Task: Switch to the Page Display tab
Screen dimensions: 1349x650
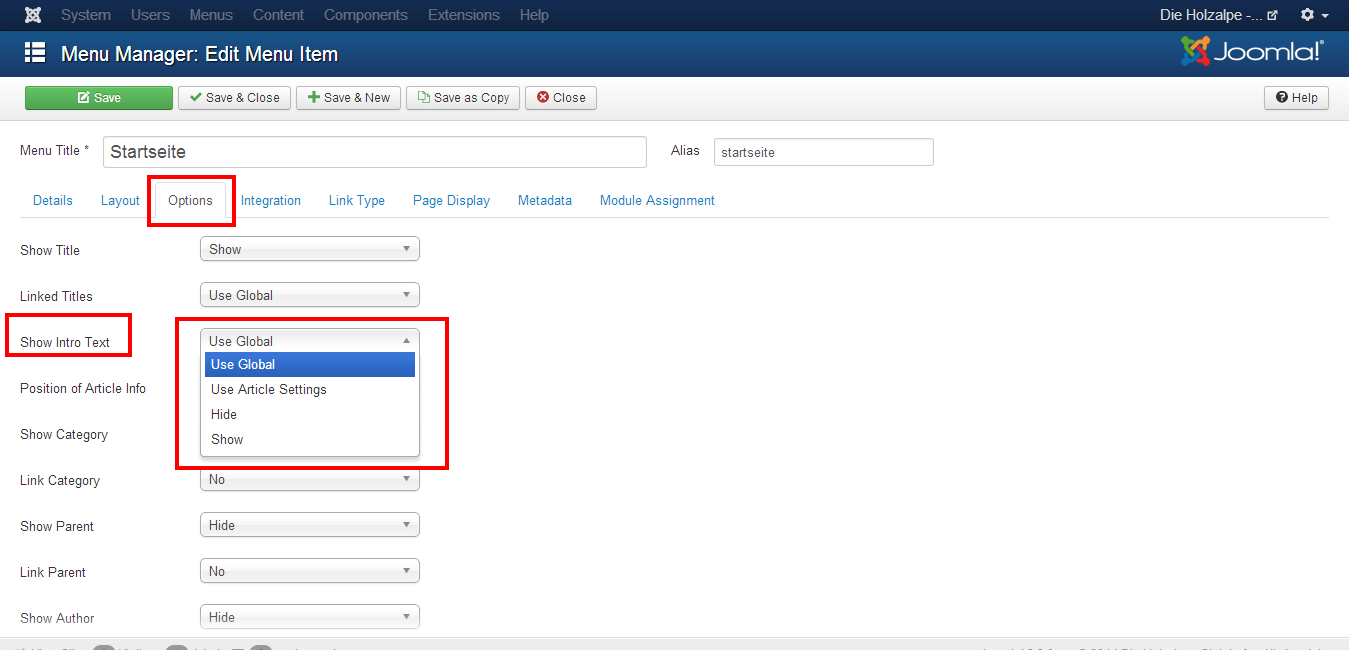Action: pos(451,200)
